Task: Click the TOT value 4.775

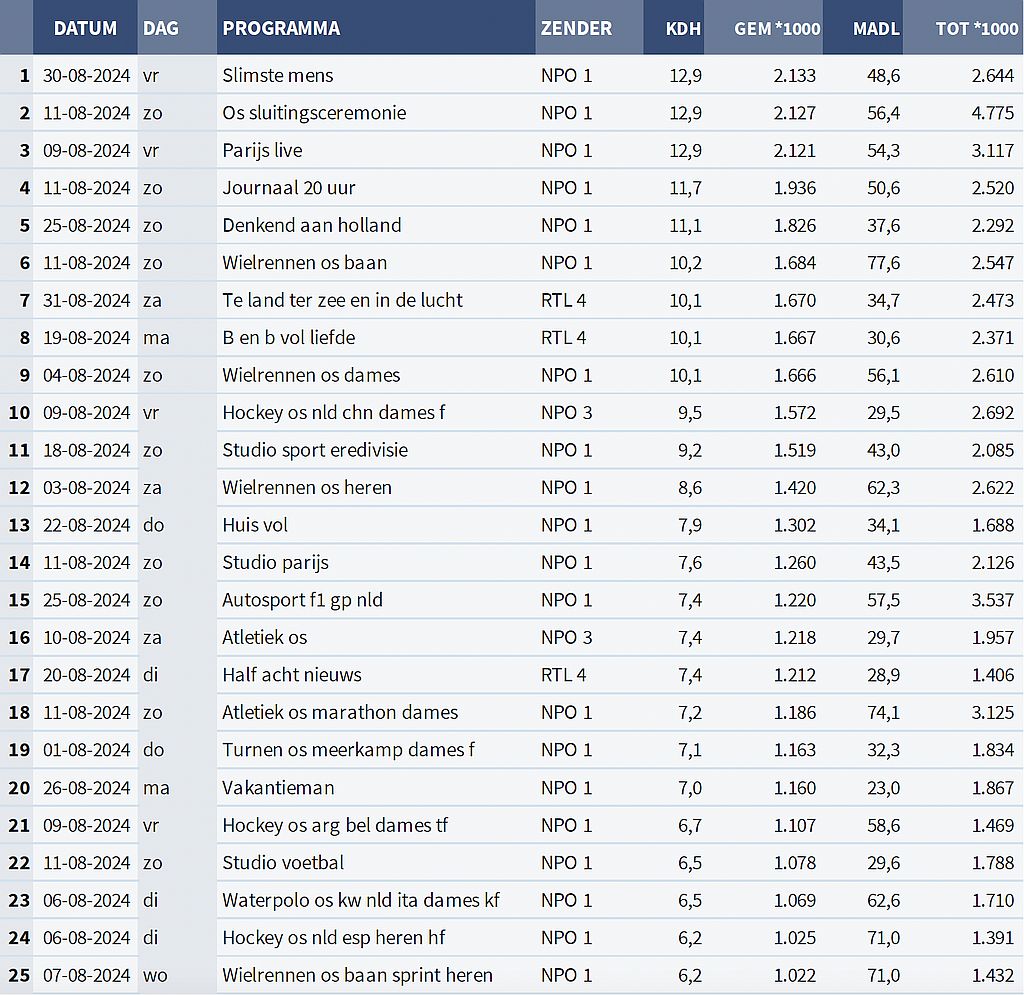Action: point(993,113)
